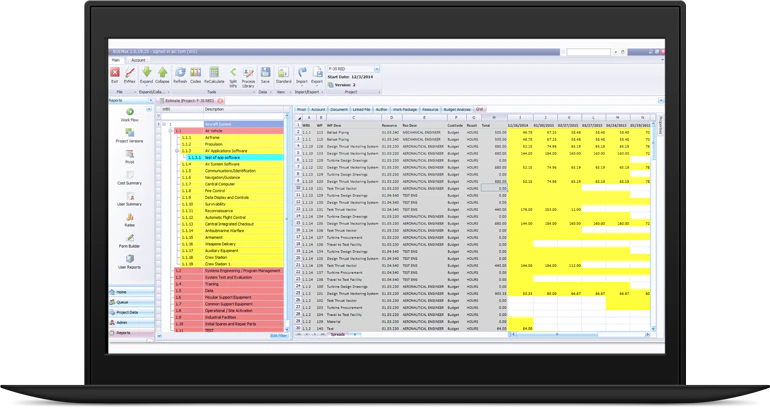
Task: Select the Budget Analysis tab
Action: (x=457, y=109)
